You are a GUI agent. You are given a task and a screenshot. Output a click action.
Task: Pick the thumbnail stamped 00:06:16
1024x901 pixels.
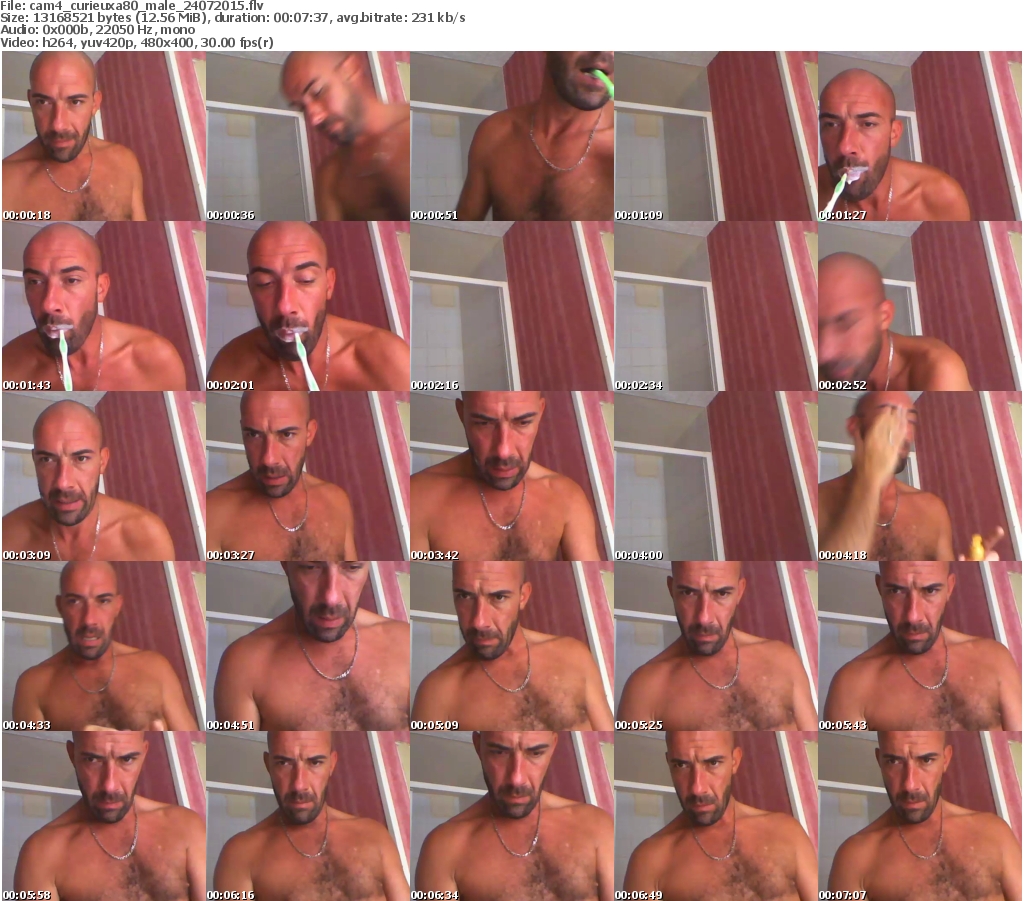click(308, 816)
